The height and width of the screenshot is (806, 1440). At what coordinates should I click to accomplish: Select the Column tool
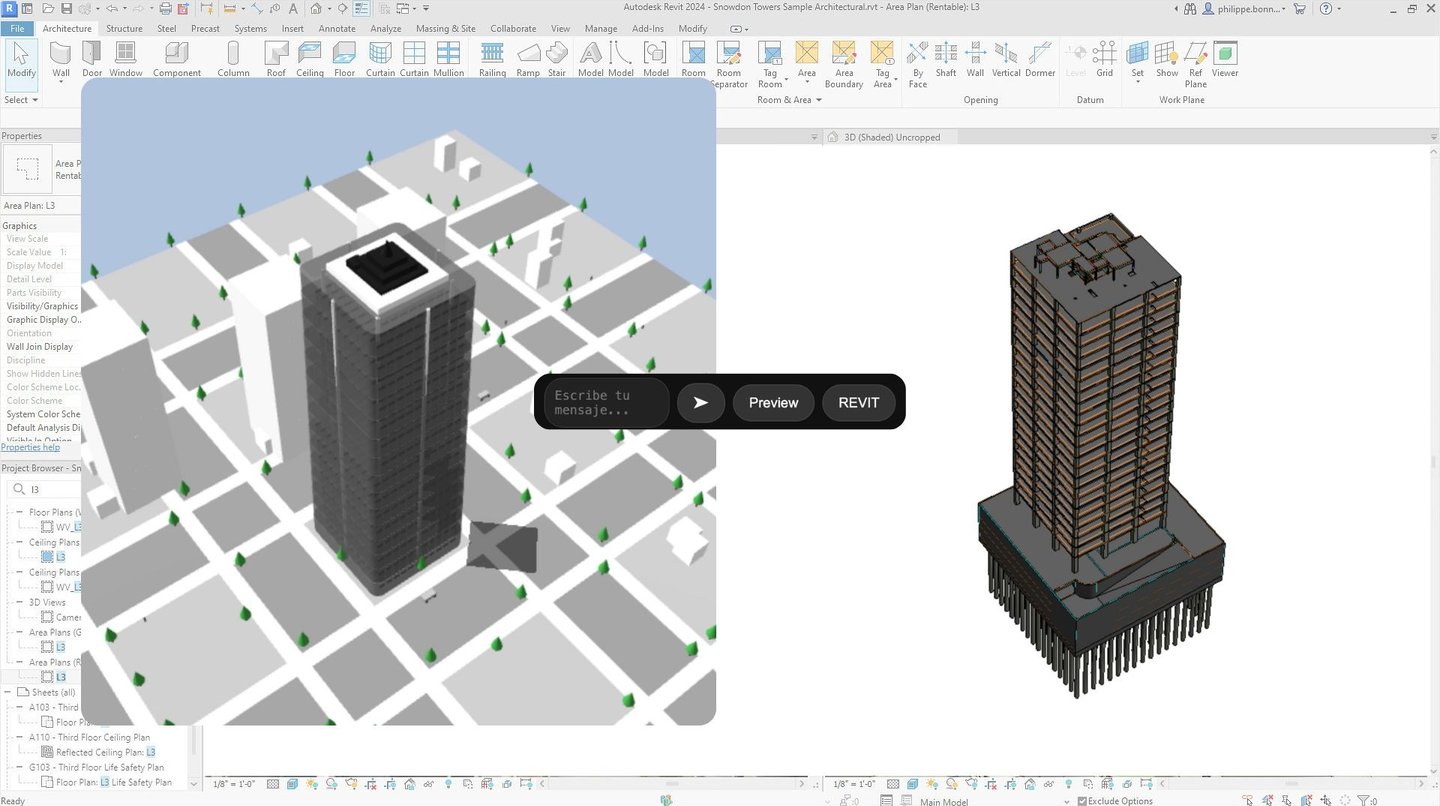(x=233, y=59)
